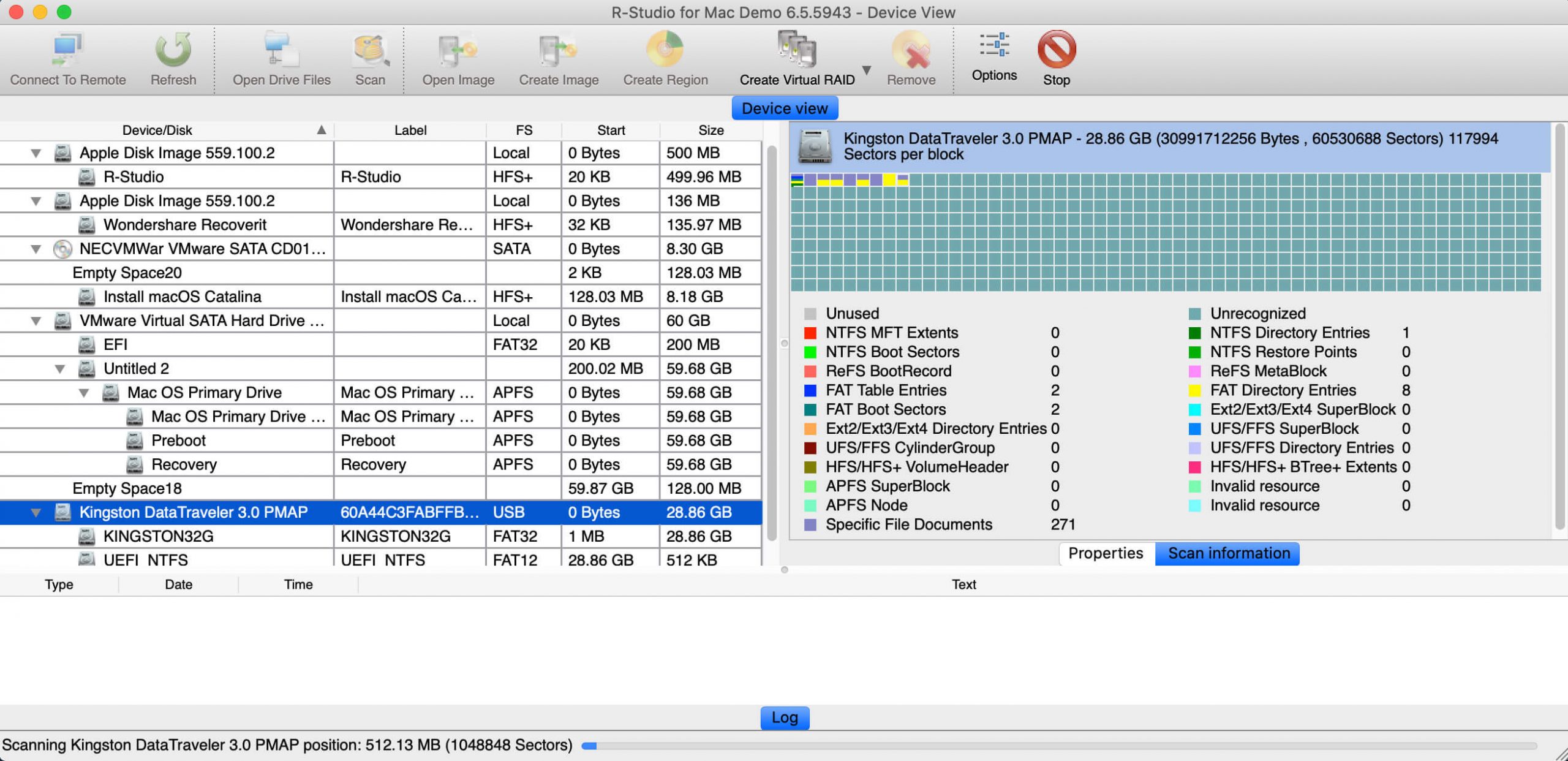
Task: Open the Options toolbar icon
Action: [x=994, y=45]
